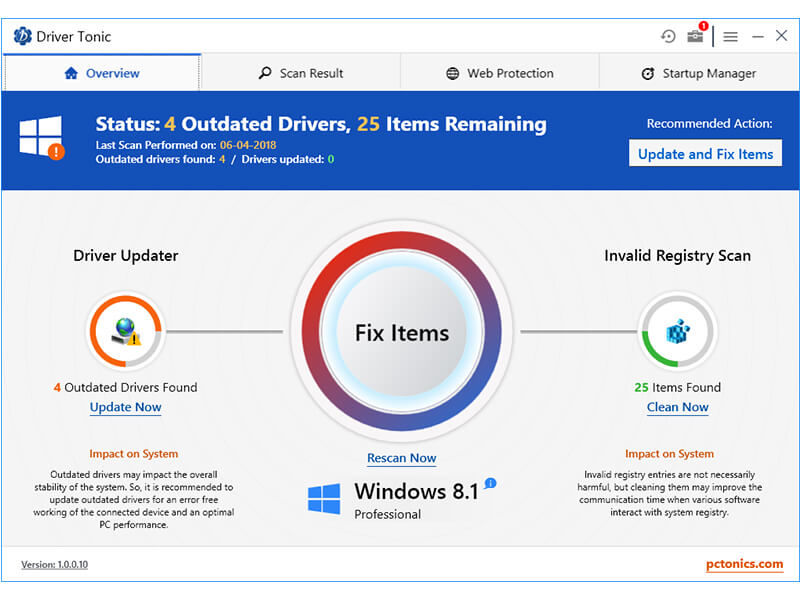Click the 'Invalid Registry Scan' heading

[678, 256]
